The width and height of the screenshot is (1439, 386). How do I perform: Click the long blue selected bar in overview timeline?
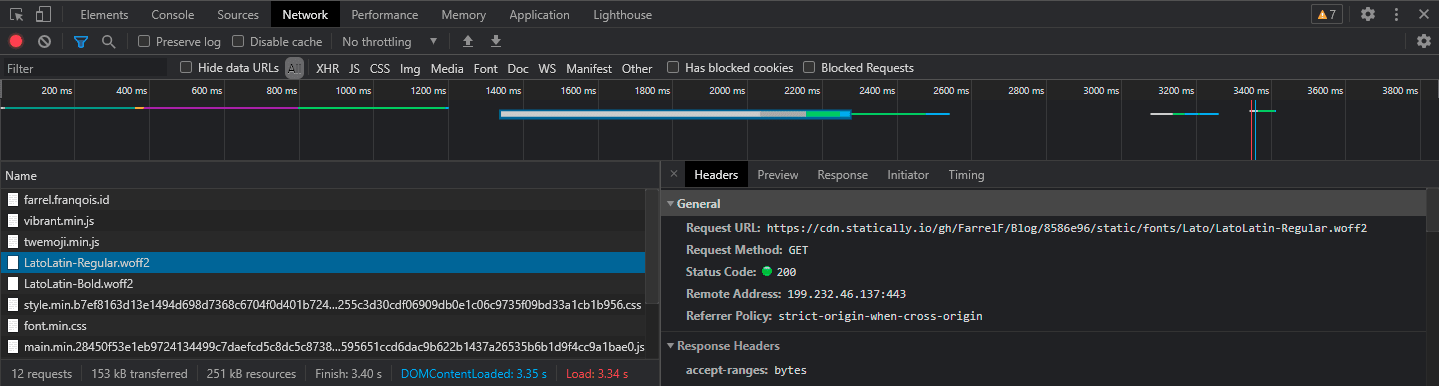(x=675, y=114)
